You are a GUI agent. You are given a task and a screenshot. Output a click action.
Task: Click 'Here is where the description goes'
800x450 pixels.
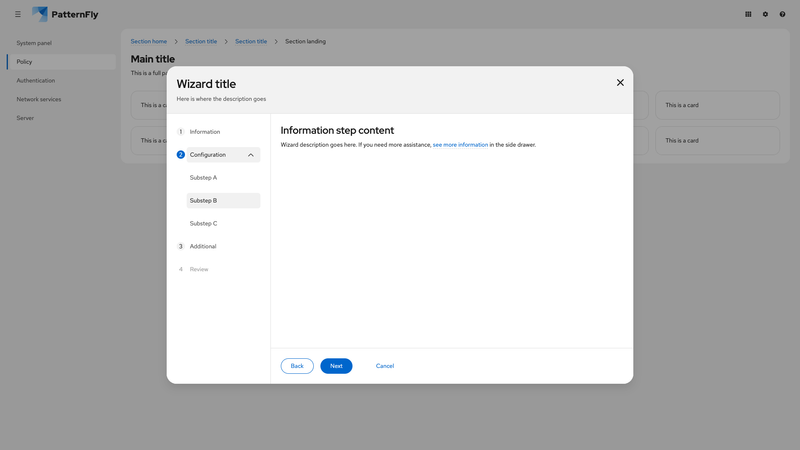(221, 99)
